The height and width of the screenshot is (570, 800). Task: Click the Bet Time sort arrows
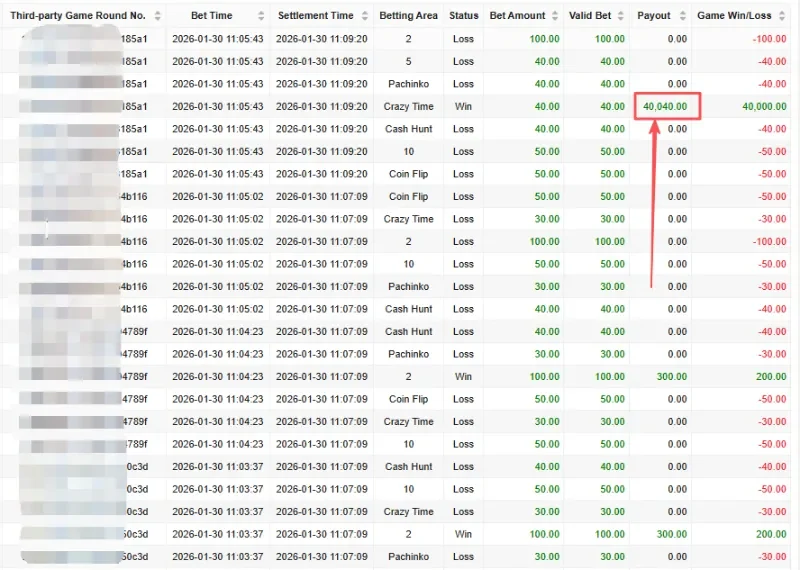click(x=261, y=16)
